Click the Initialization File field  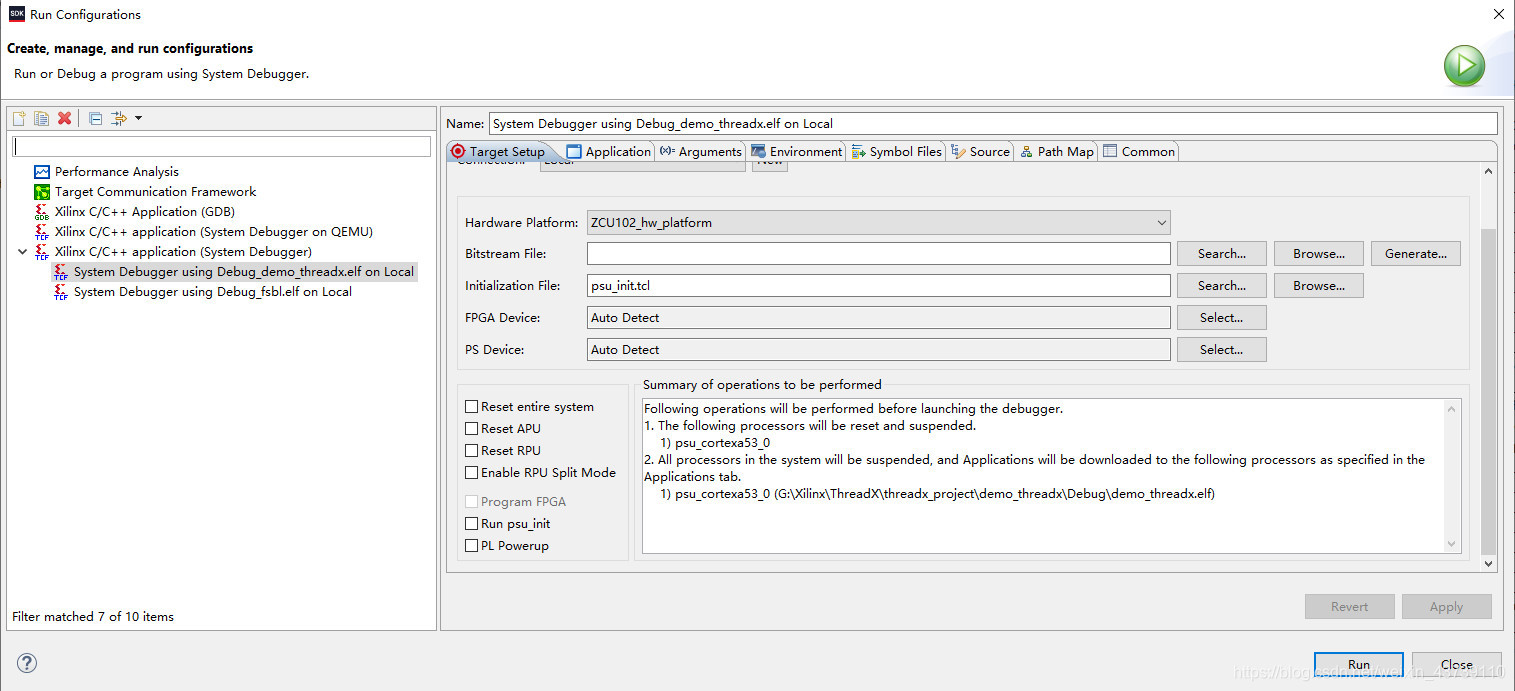click(x=878, y=286)
